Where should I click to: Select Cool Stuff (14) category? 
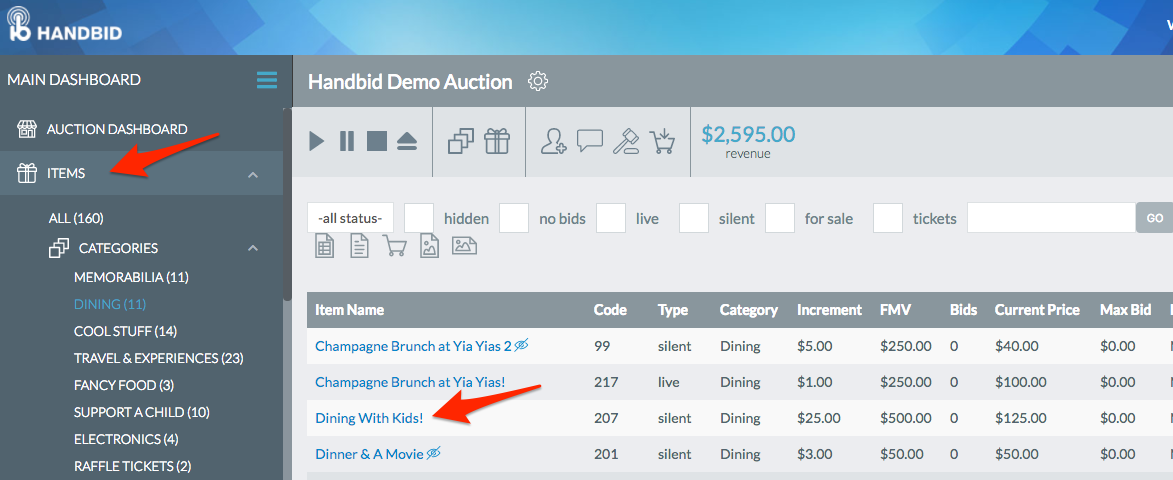coord(125,331)
